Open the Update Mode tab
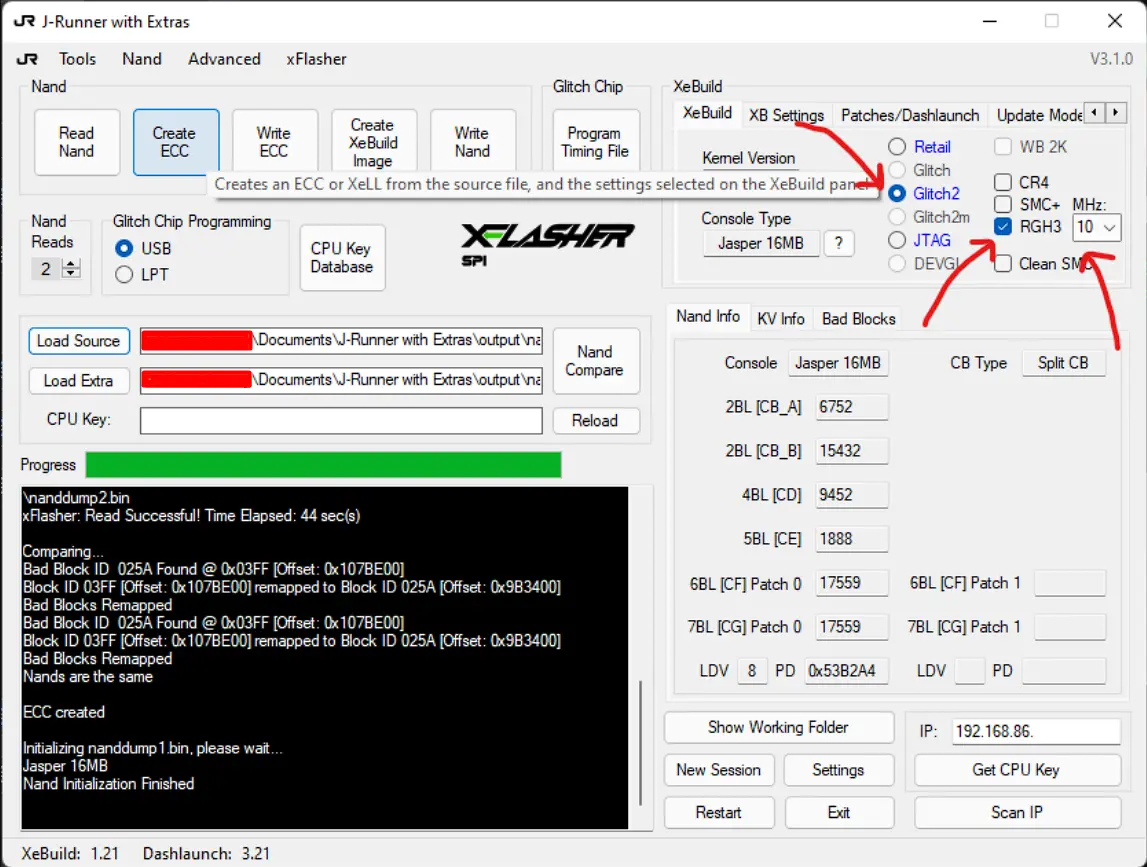 (x=1039, y=115)
